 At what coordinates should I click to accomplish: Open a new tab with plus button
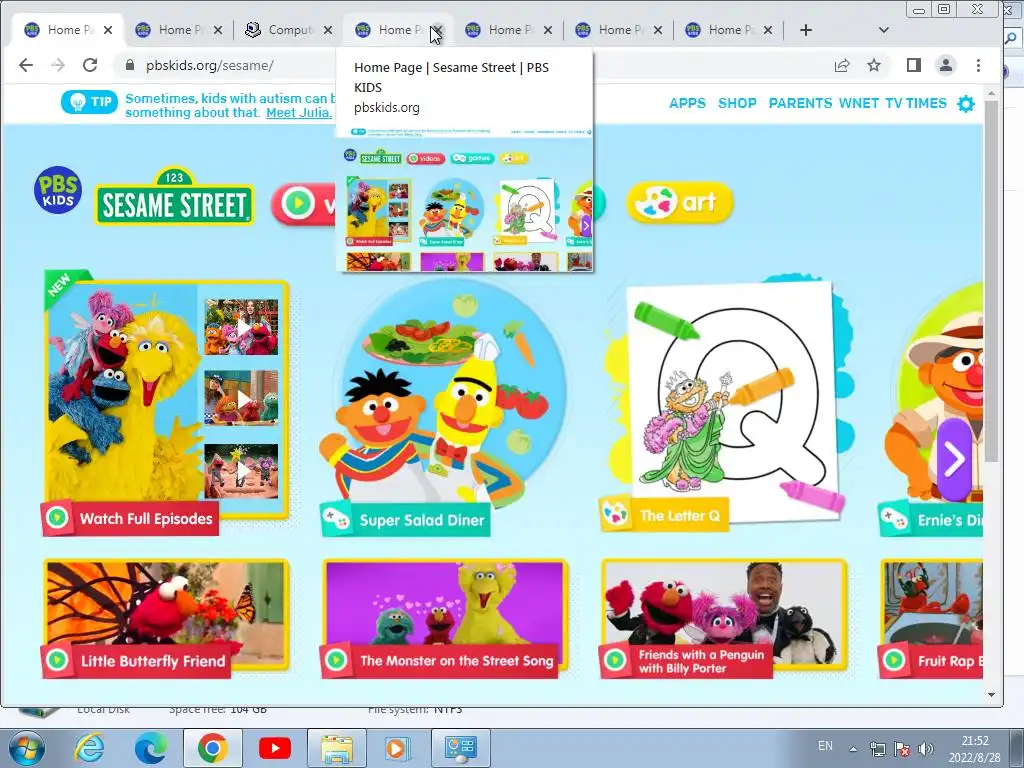point(806,30)
